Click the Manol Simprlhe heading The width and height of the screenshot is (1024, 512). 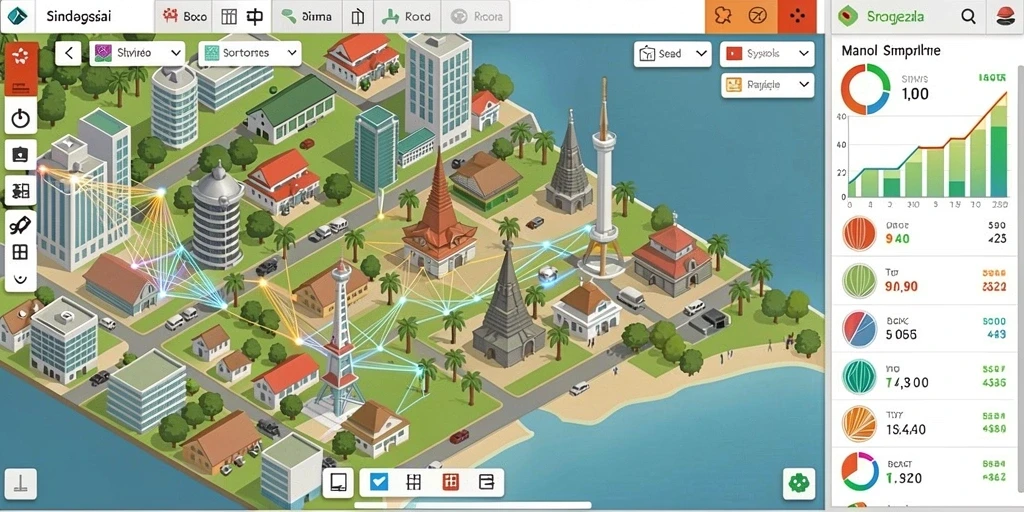pyautogui.click(x=891, y=50)
